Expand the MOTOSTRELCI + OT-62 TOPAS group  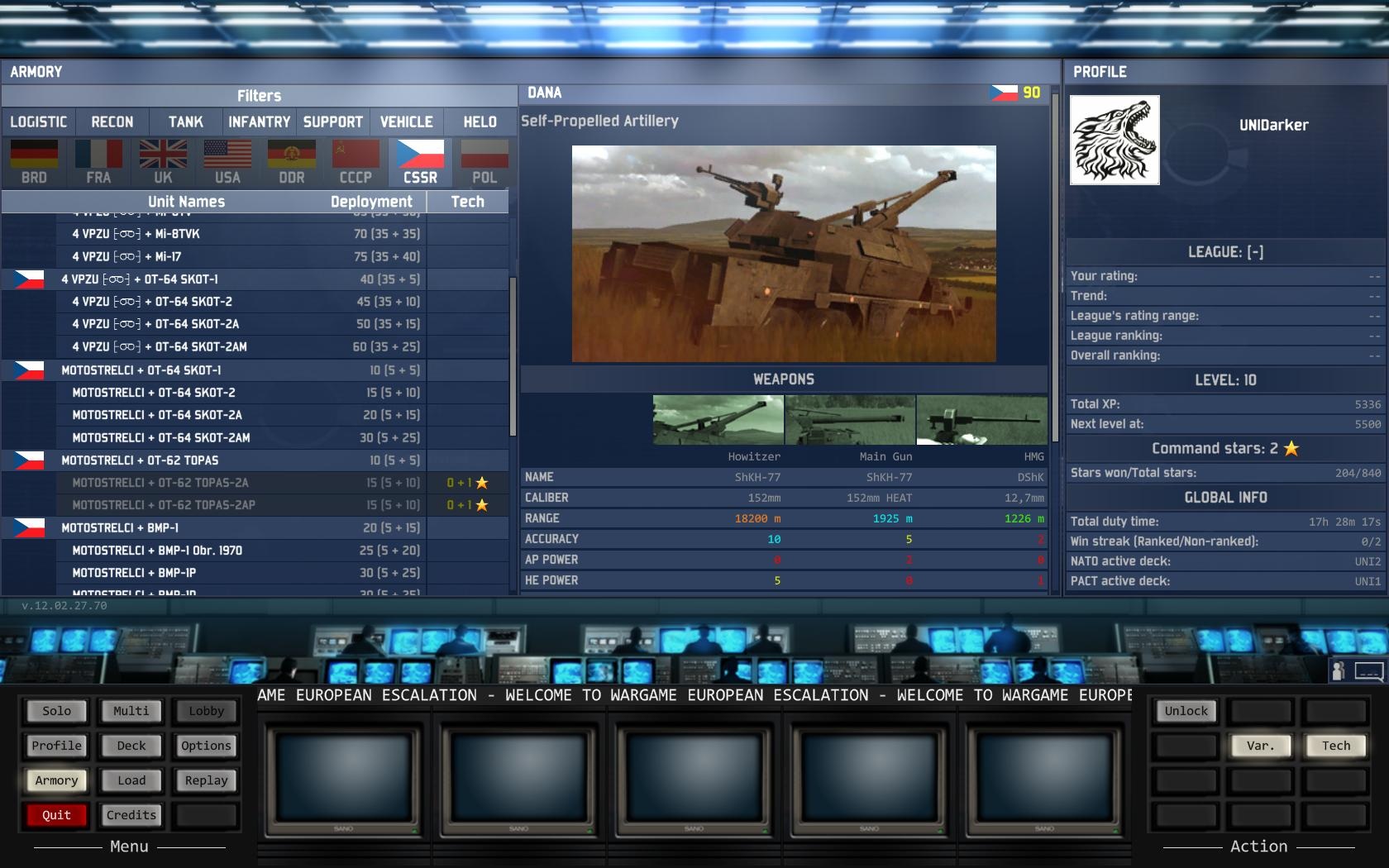point(29,460)
